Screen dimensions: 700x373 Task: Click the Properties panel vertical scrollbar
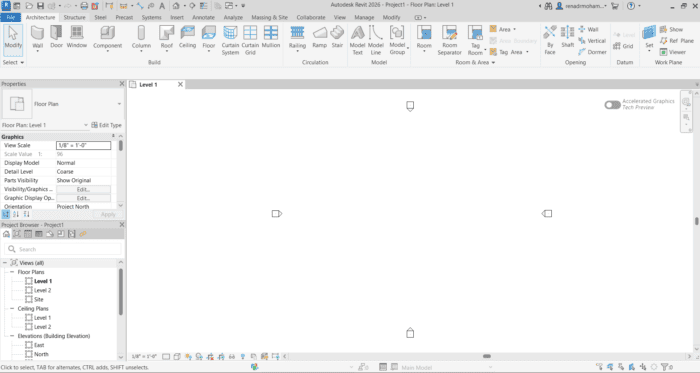[121, 146]
